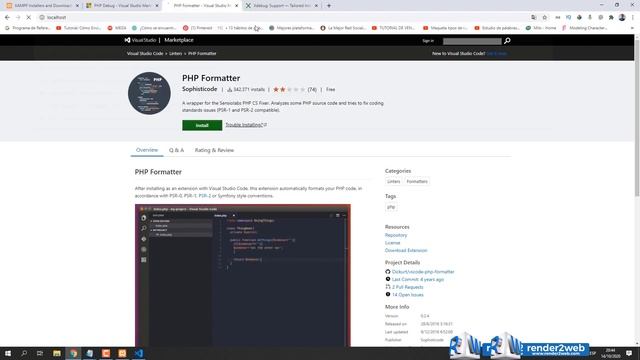The width and height of the screenshot is (640, 360).
Task: Focus the Marketplace search box
Action: tap(472, 41)
